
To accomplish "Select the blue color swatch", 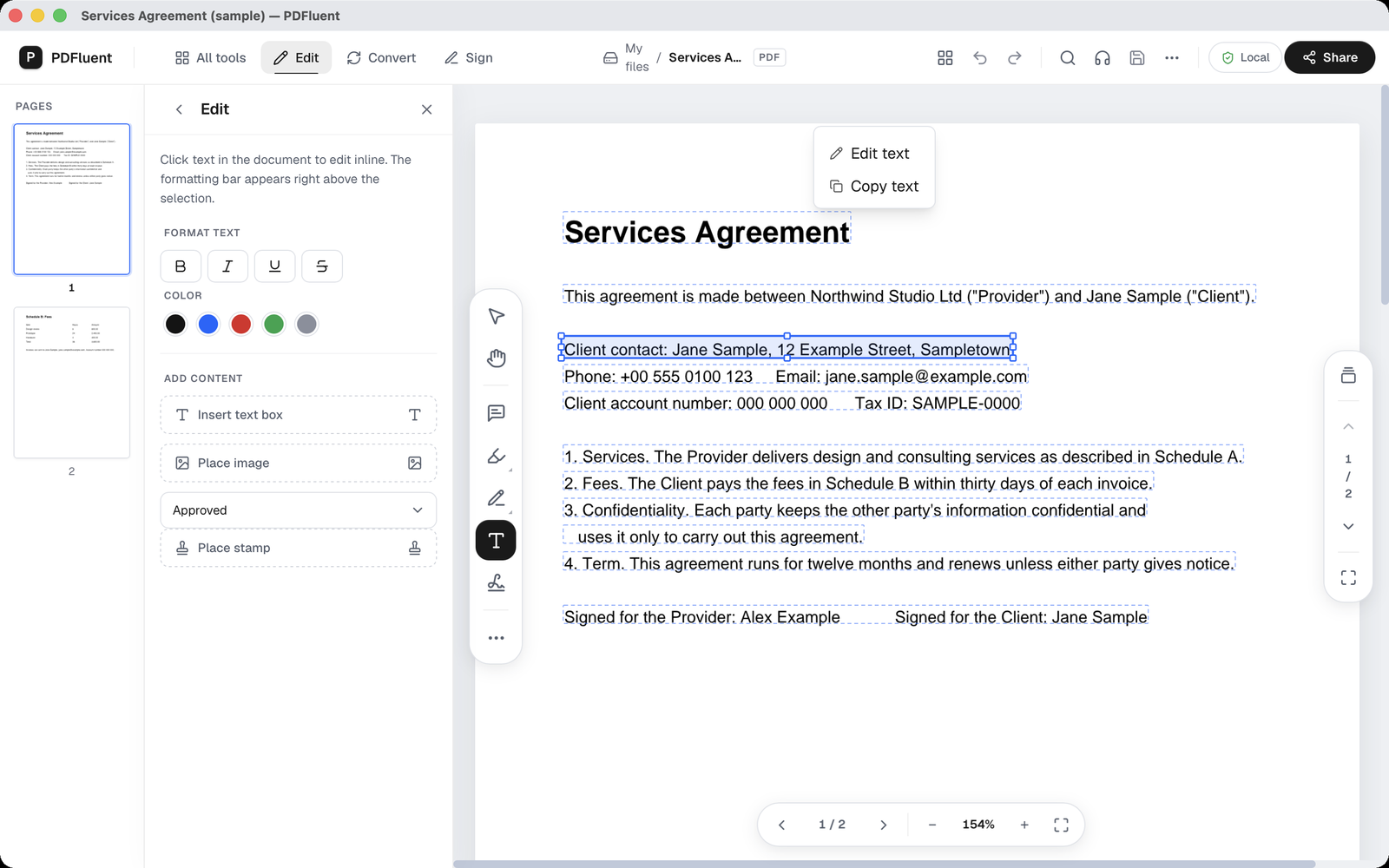I will click(x=208, y=324).
